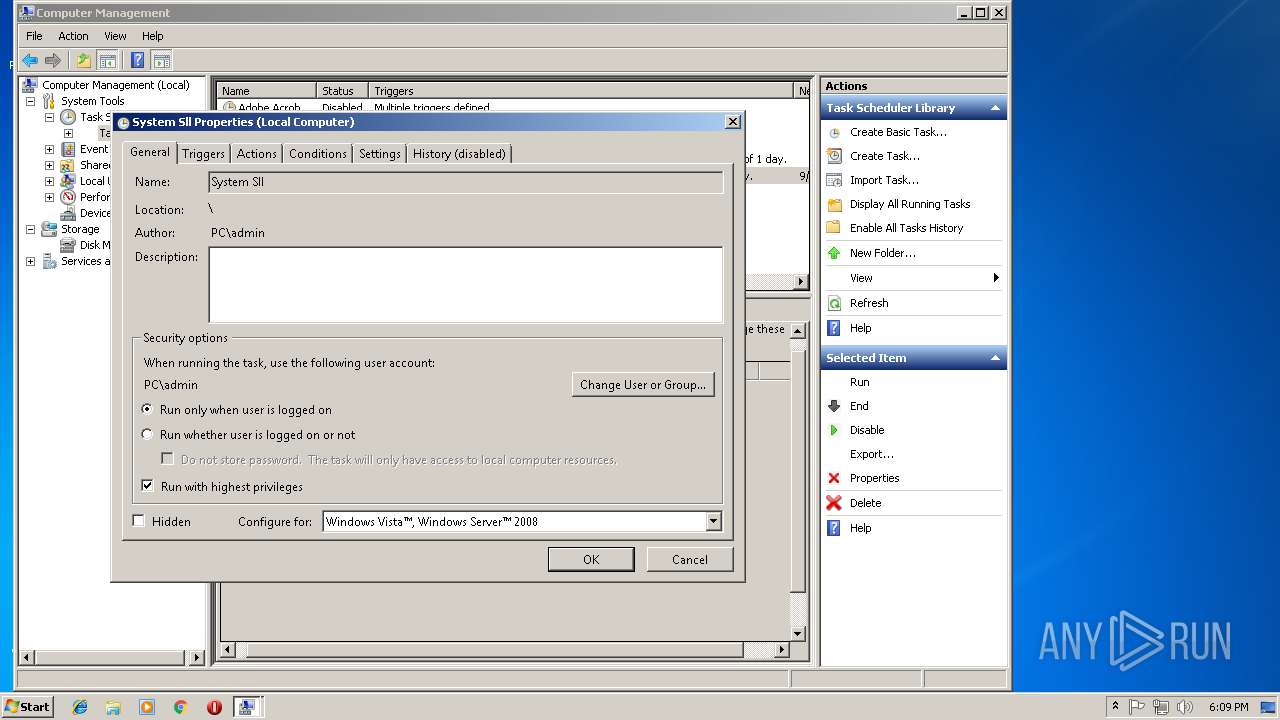The image size is (1280, 720).
Task: Expand the Shared Folders node
Action: (x=49, y=165)
